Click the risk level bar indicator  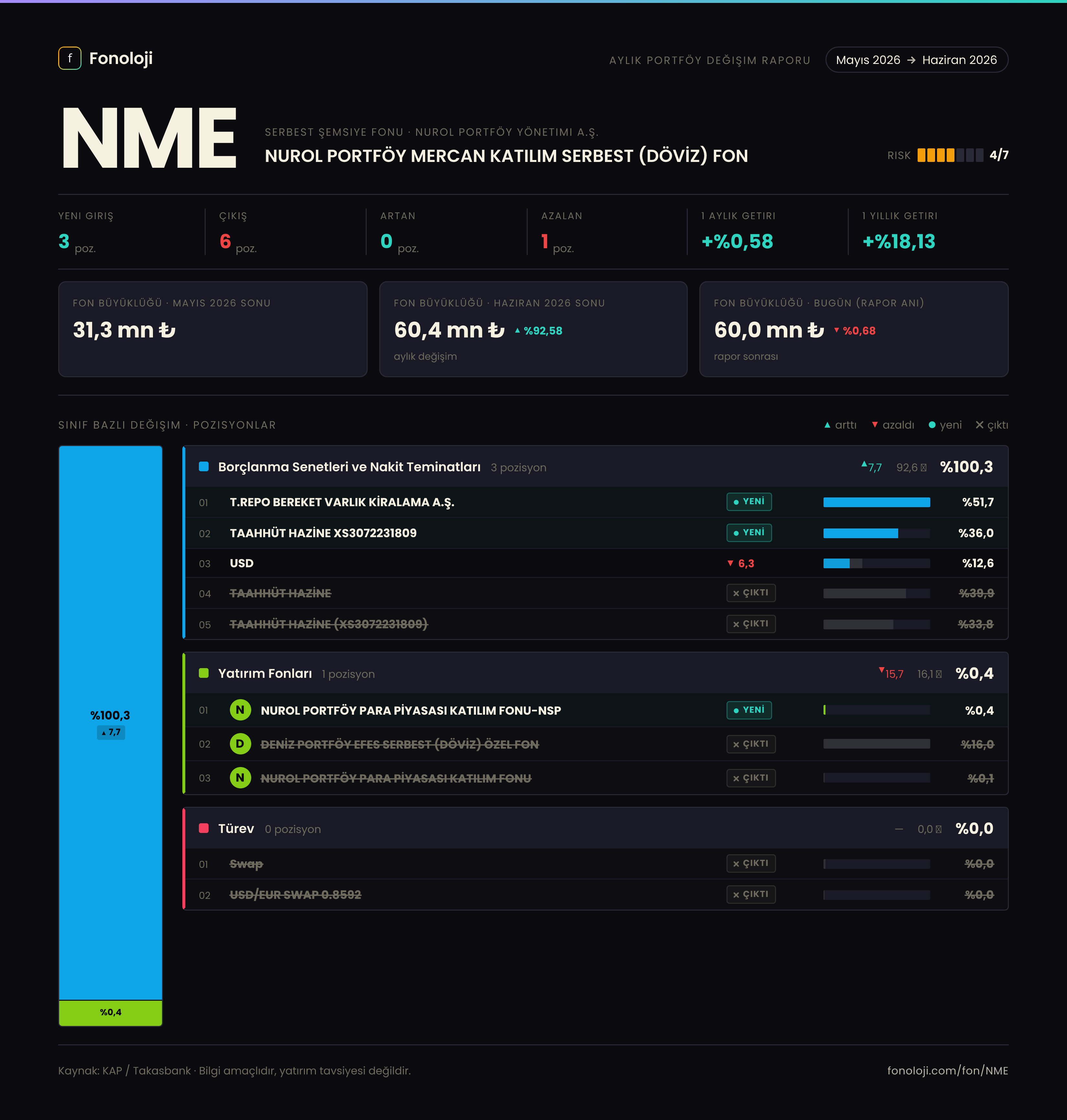950,155
